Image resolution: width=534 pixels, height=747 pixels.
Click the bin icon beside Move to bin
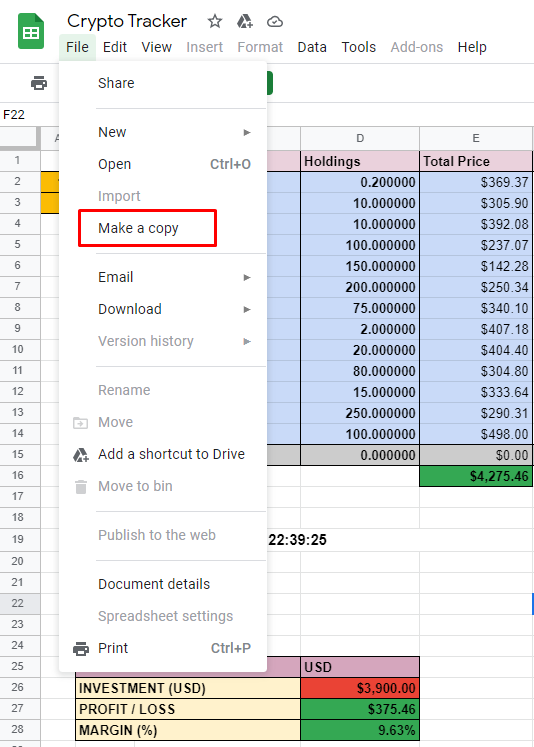point(81,487)
